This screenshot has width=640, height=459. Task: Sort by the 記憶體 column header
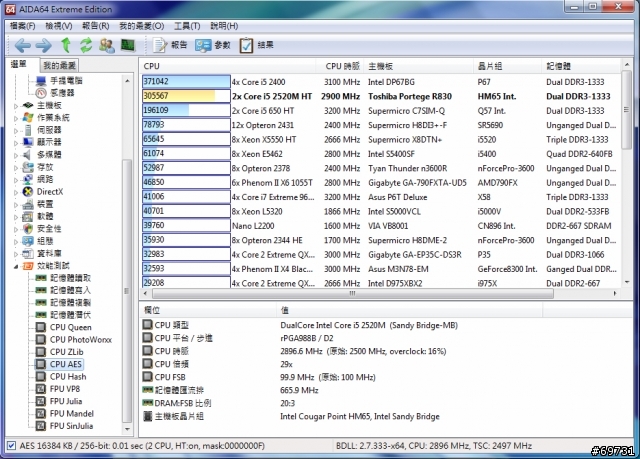(x=582, y=66)
